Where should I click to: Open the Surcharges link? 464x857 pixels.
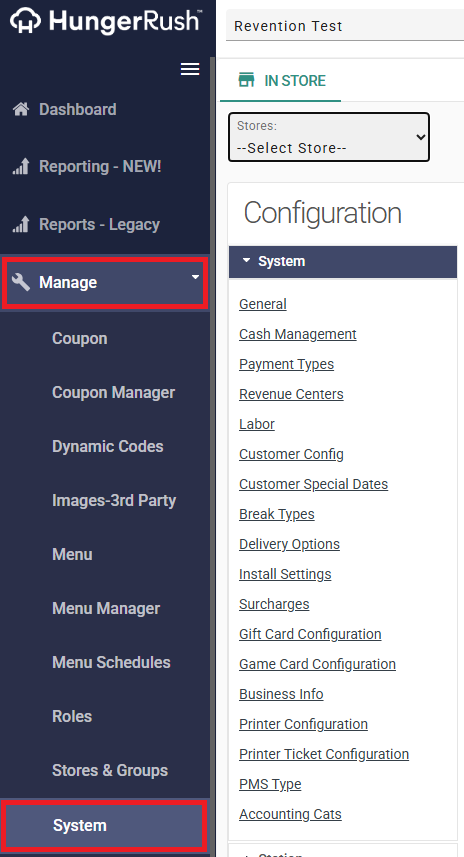(x=274, y=604)
